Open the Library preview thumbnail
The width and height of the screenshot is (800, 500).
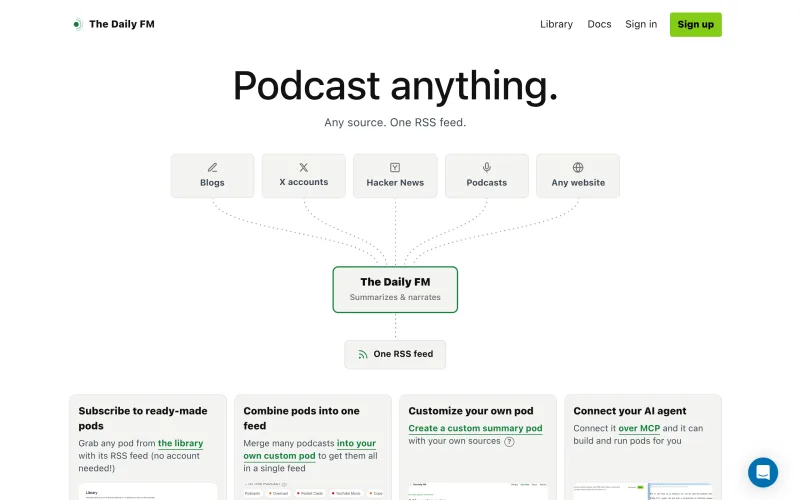point(147,491)
